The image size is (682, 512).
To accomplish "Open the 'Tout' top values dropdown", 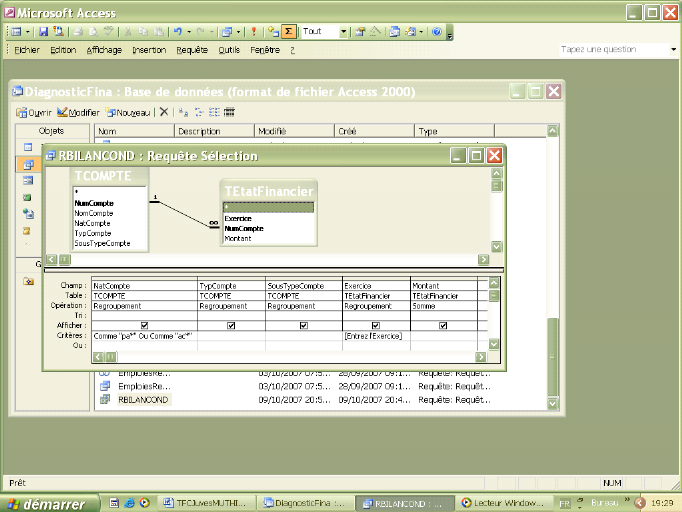I will [x=344, y=32].
